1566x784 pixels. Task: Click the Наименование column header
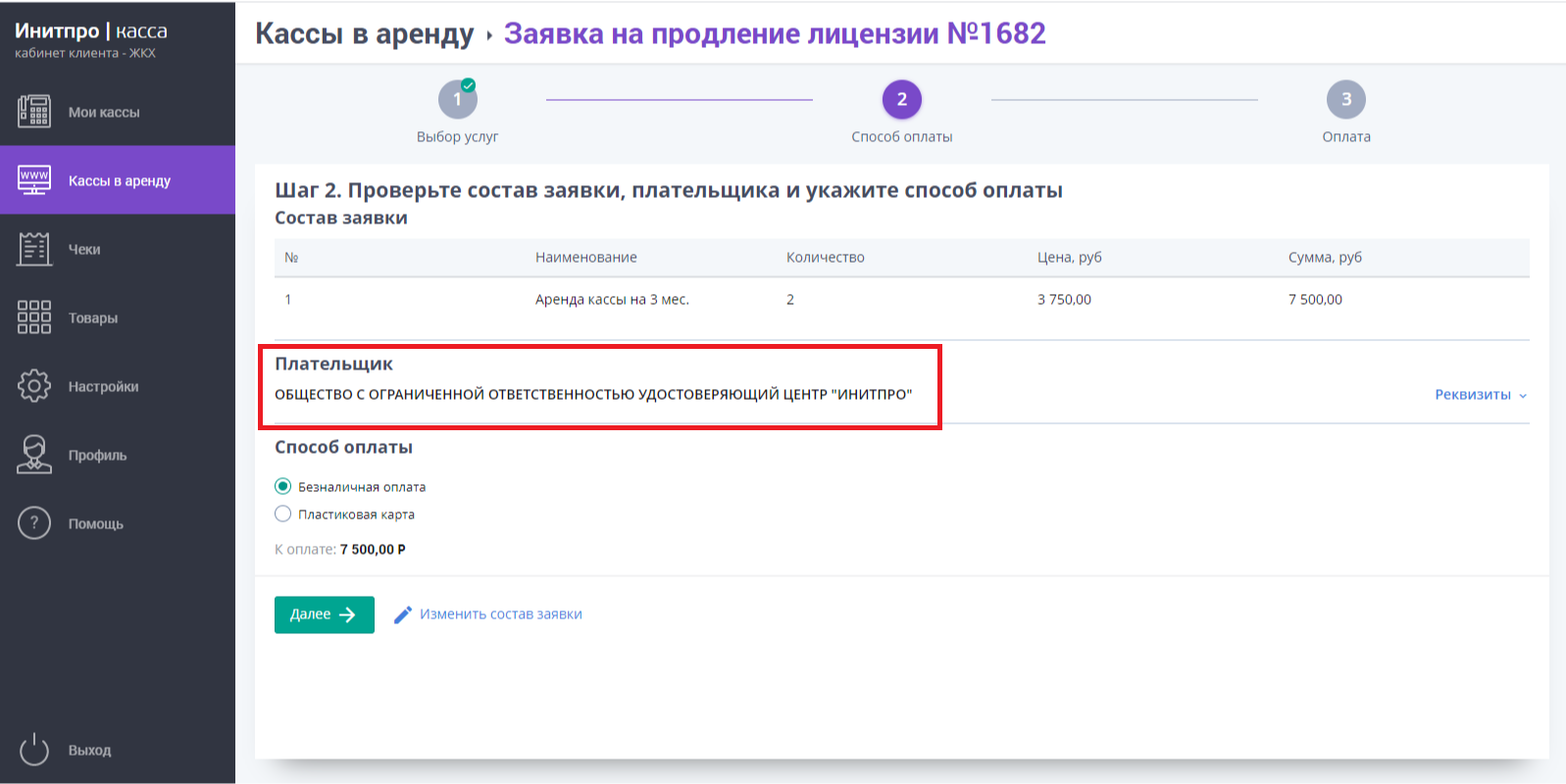coord(586,257)
